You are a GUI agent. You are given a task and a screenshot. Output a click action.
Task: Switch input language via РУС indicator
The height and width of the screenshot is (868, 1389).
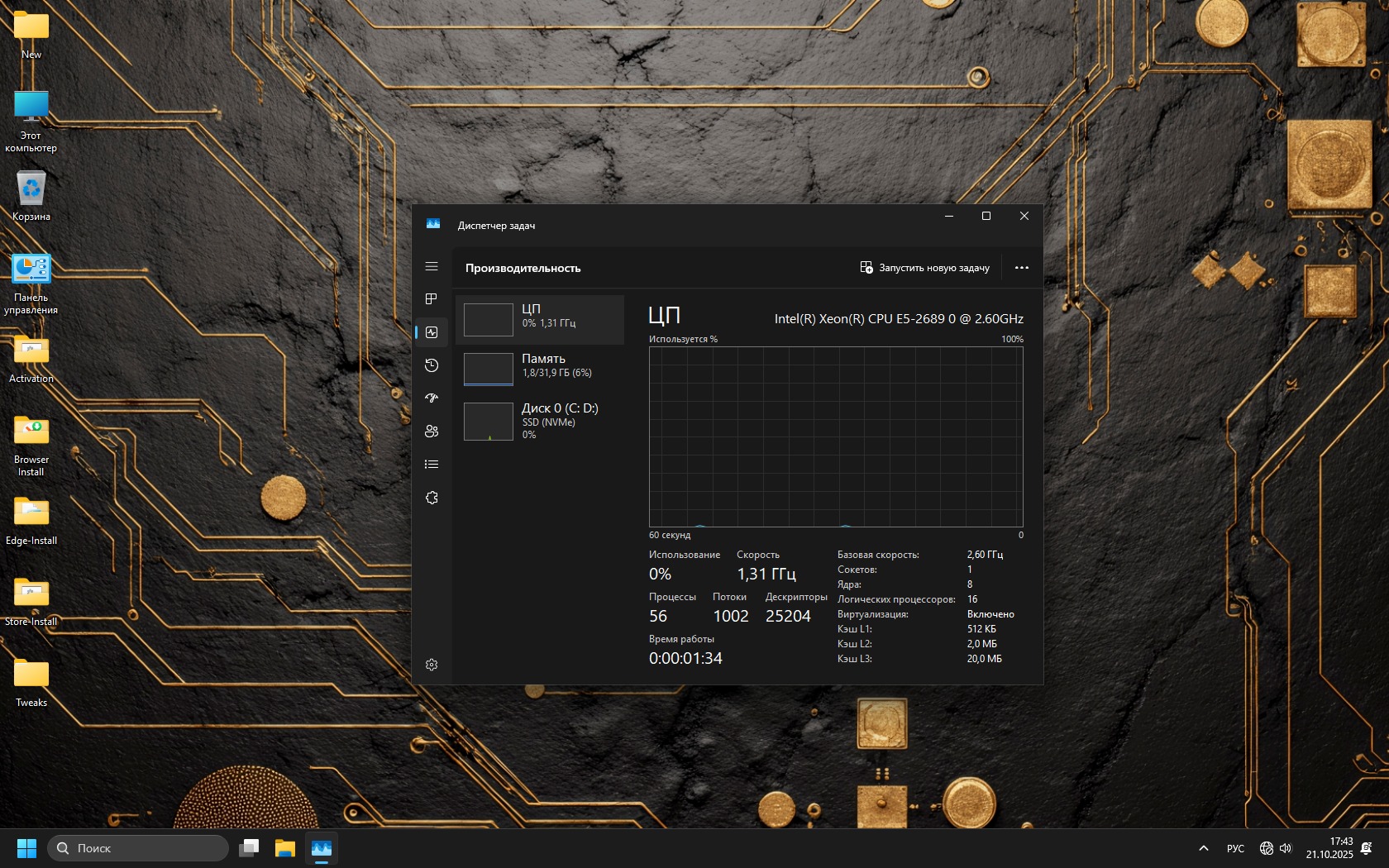click(1235, 848)
